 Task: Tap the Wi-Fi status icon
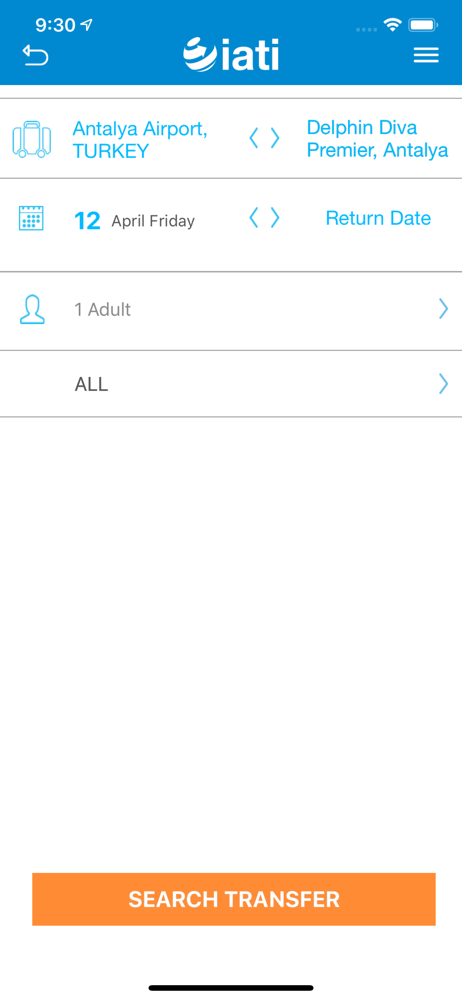[392, 26]
